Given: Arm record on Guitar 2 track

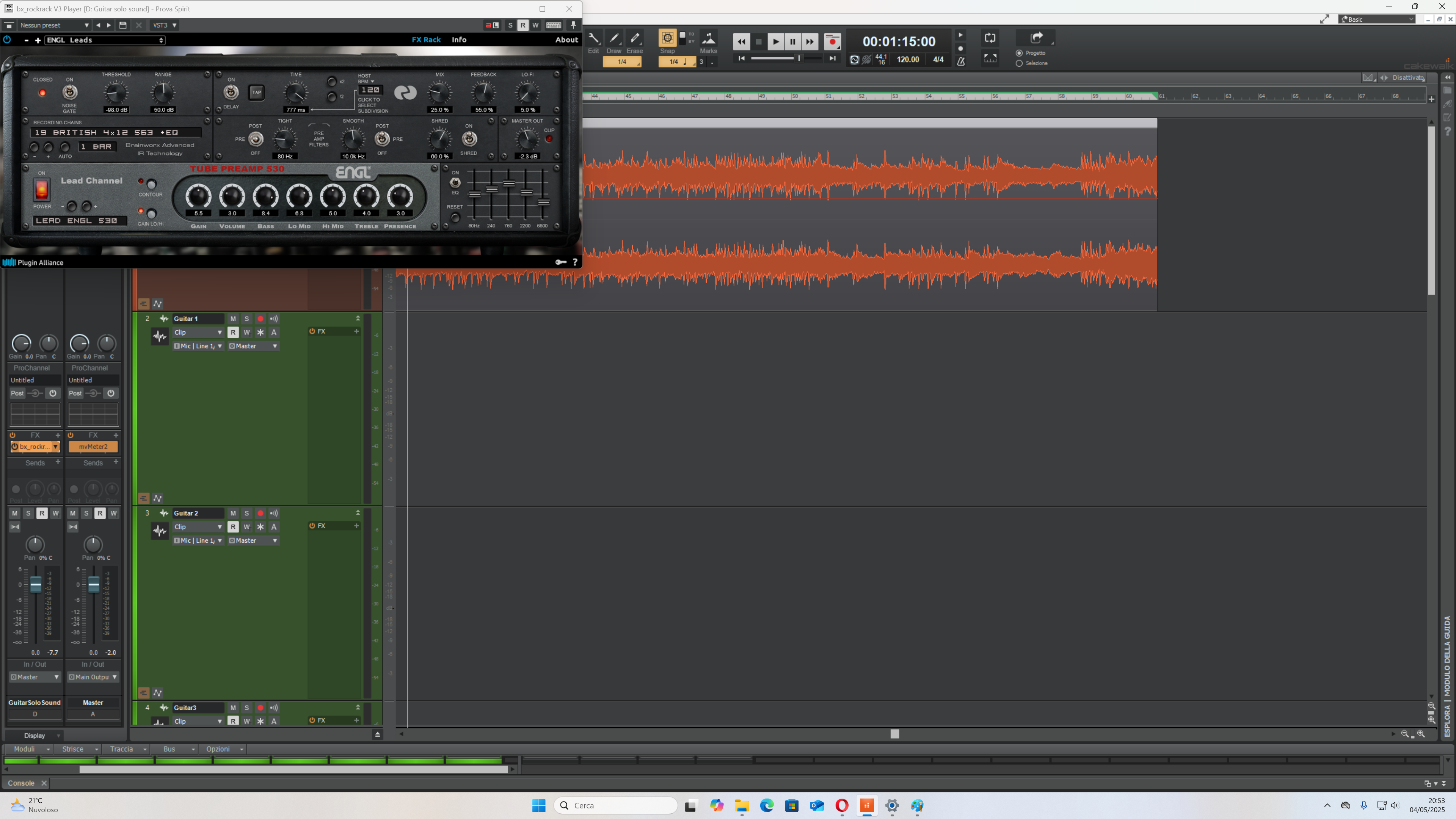Looking at the screenshot, I should pyautogui.click(x=260, y=513).
